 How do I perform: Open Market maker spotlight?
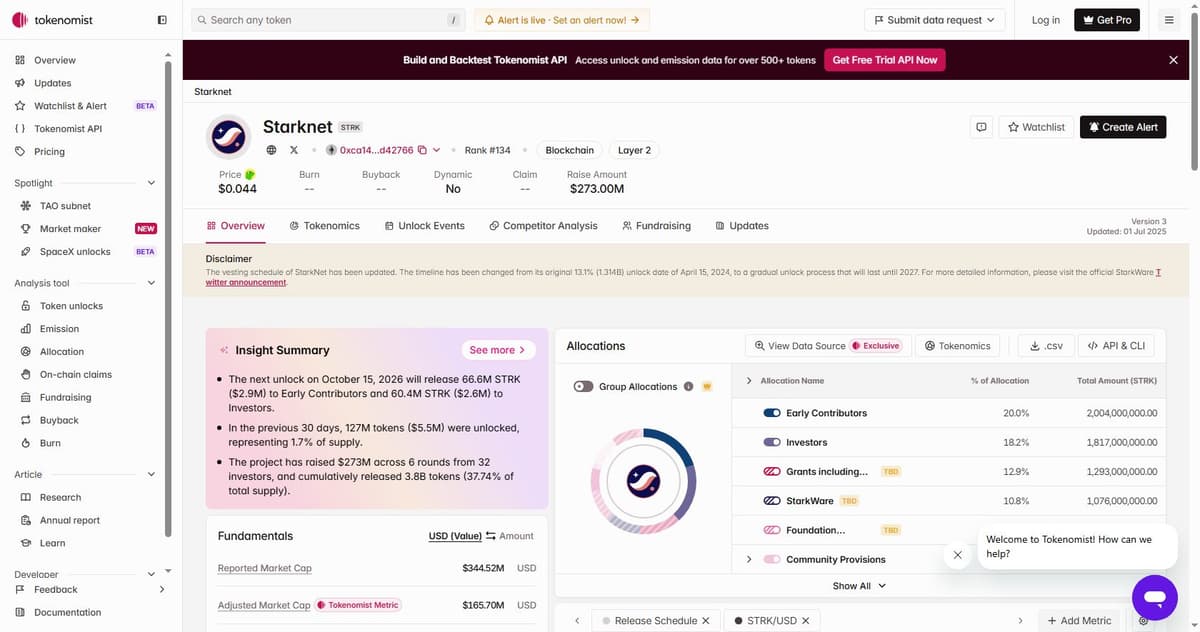point(70,229)
